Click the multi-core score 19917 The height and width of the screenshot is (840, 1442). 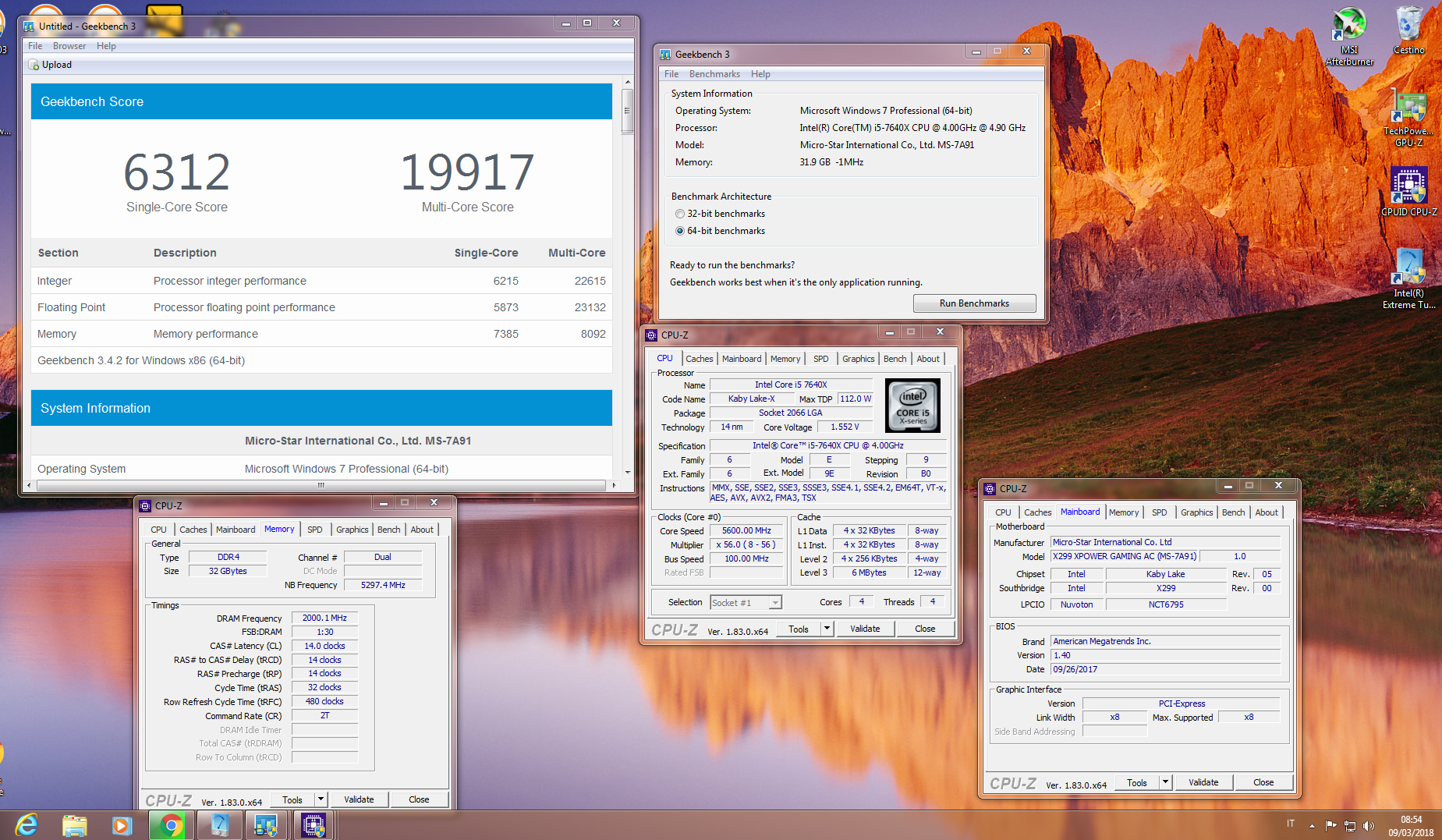[x=467, y=172]
